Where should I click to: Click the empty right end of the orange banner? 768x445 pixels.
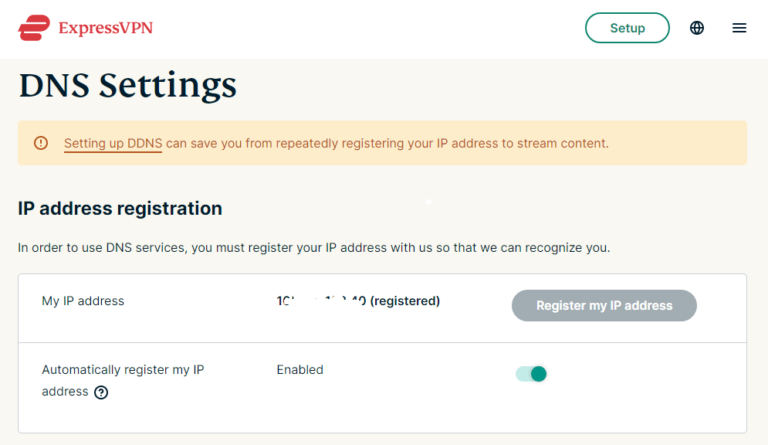point(690,143)
